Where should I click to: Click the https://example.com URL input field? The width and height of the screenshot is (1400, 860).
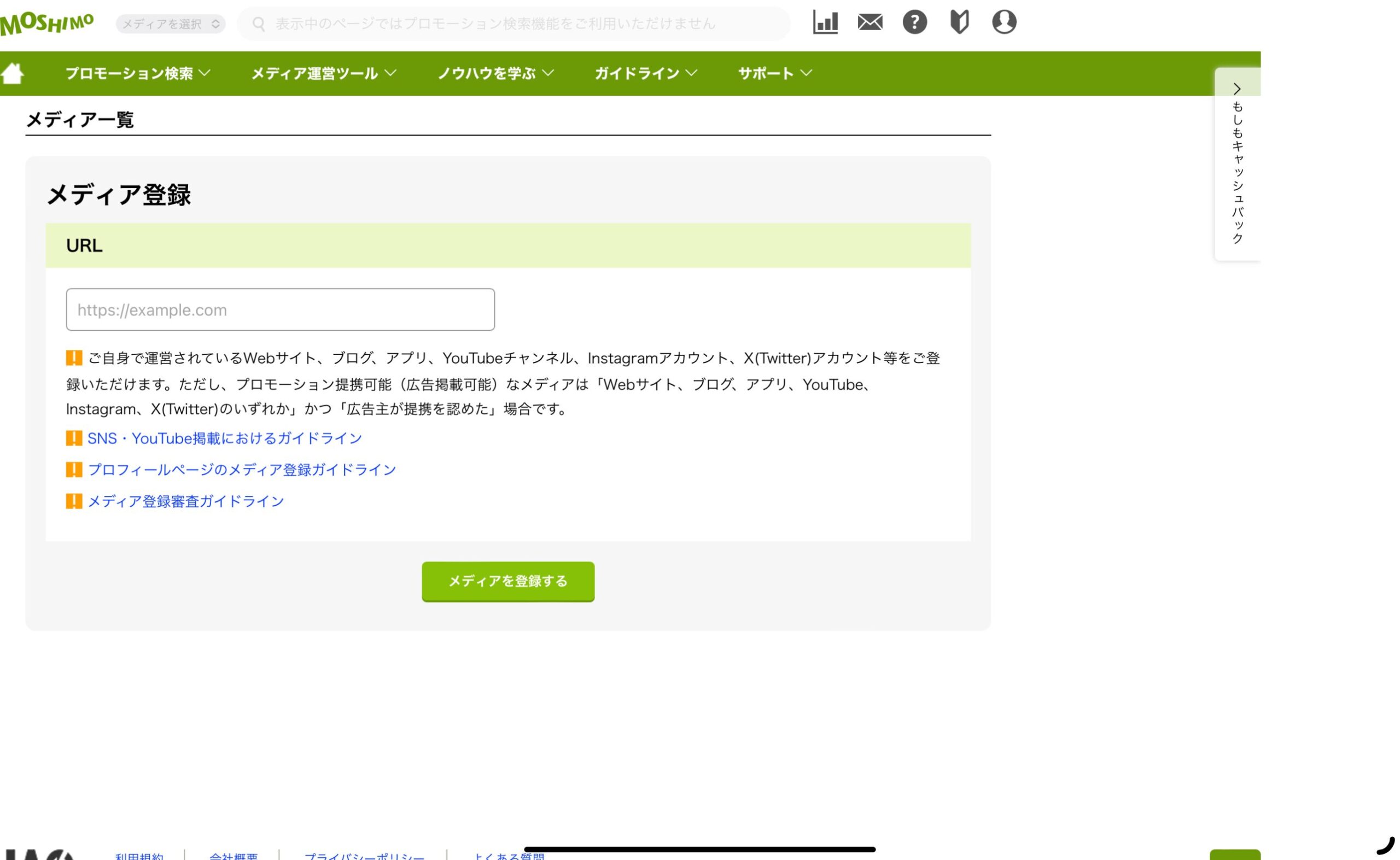tap(281, 309)
